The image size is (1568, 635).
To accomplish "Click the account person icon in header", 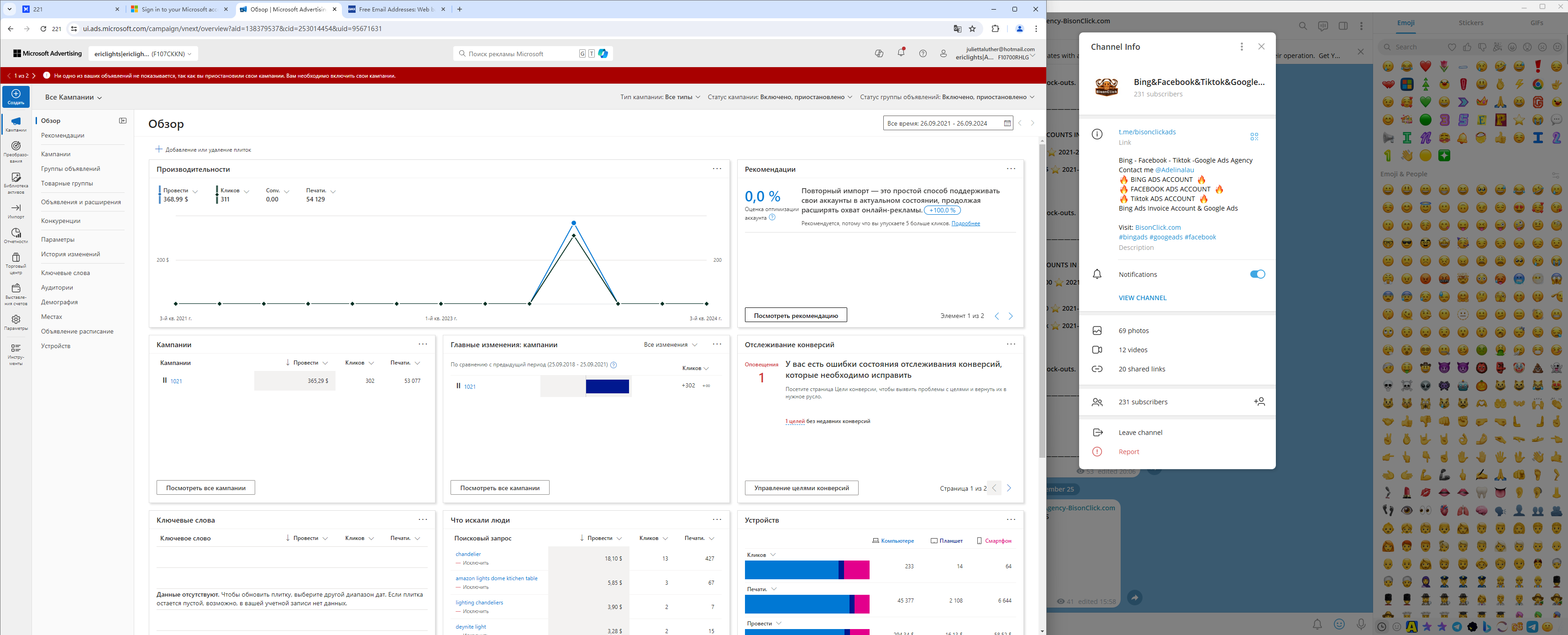I will tap(944, 53).
